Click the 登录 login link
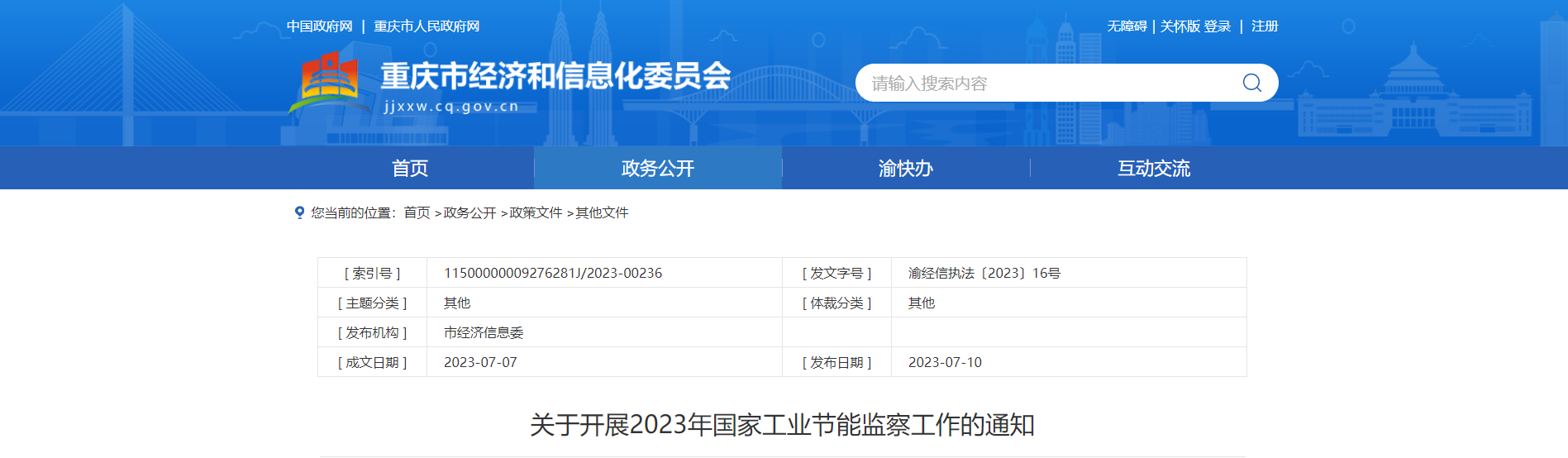Viewport: 1568px width, 458px height. [x=1218, y=26]
